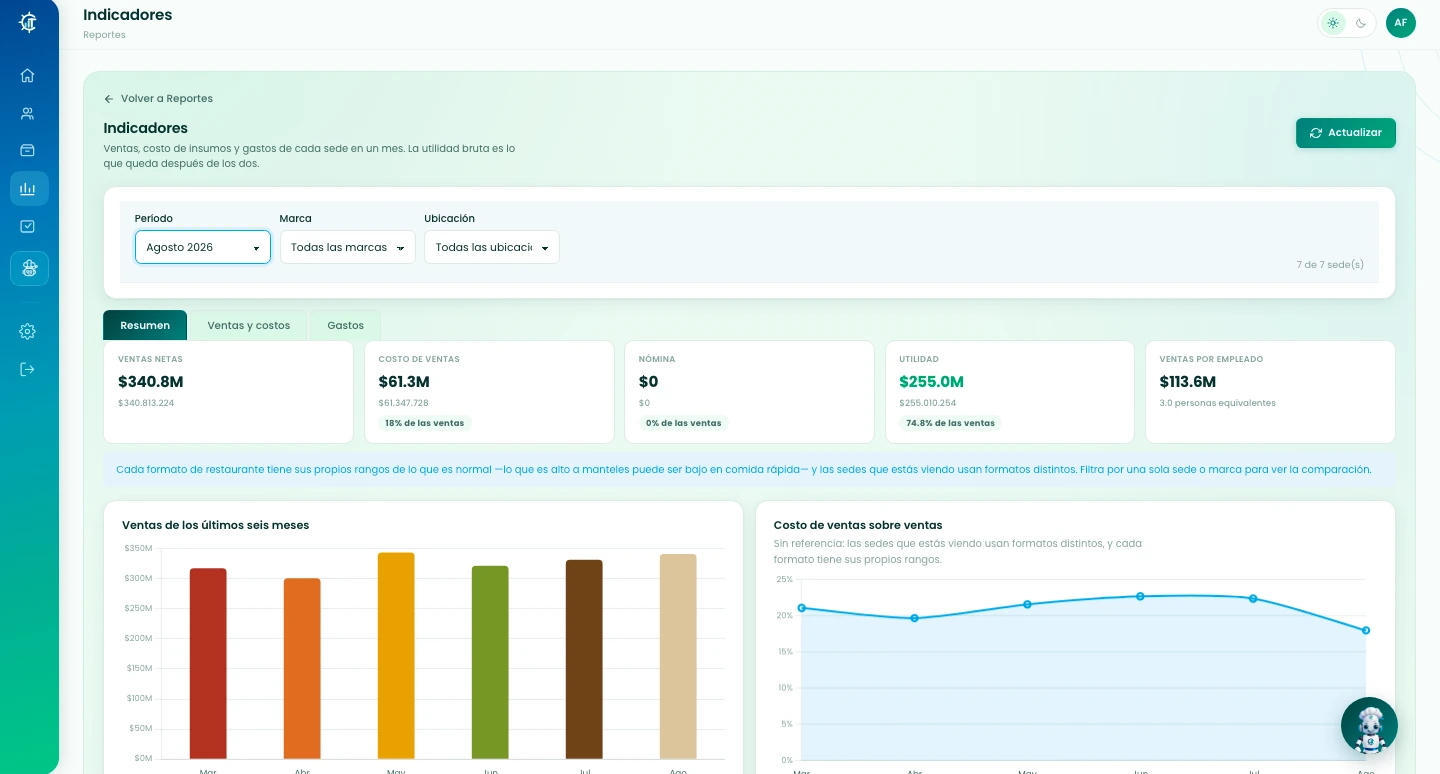The image size is (1440, 774).
Task: Click the Ventas por Empleado $113.6M value
Action: [1188, 381]
